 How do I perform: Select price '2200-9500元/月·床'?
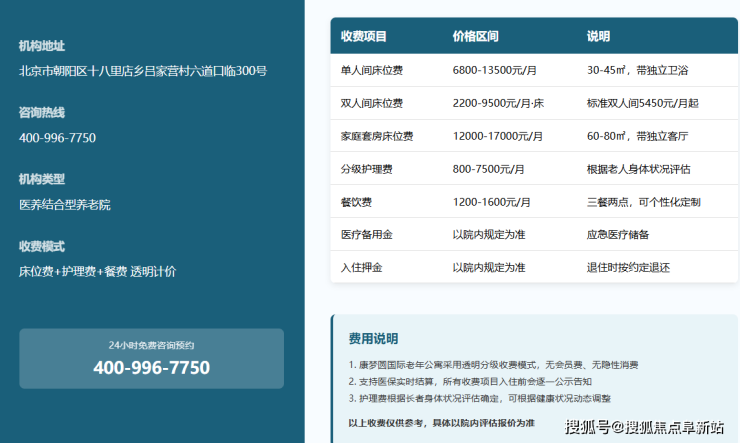point(498,103)
